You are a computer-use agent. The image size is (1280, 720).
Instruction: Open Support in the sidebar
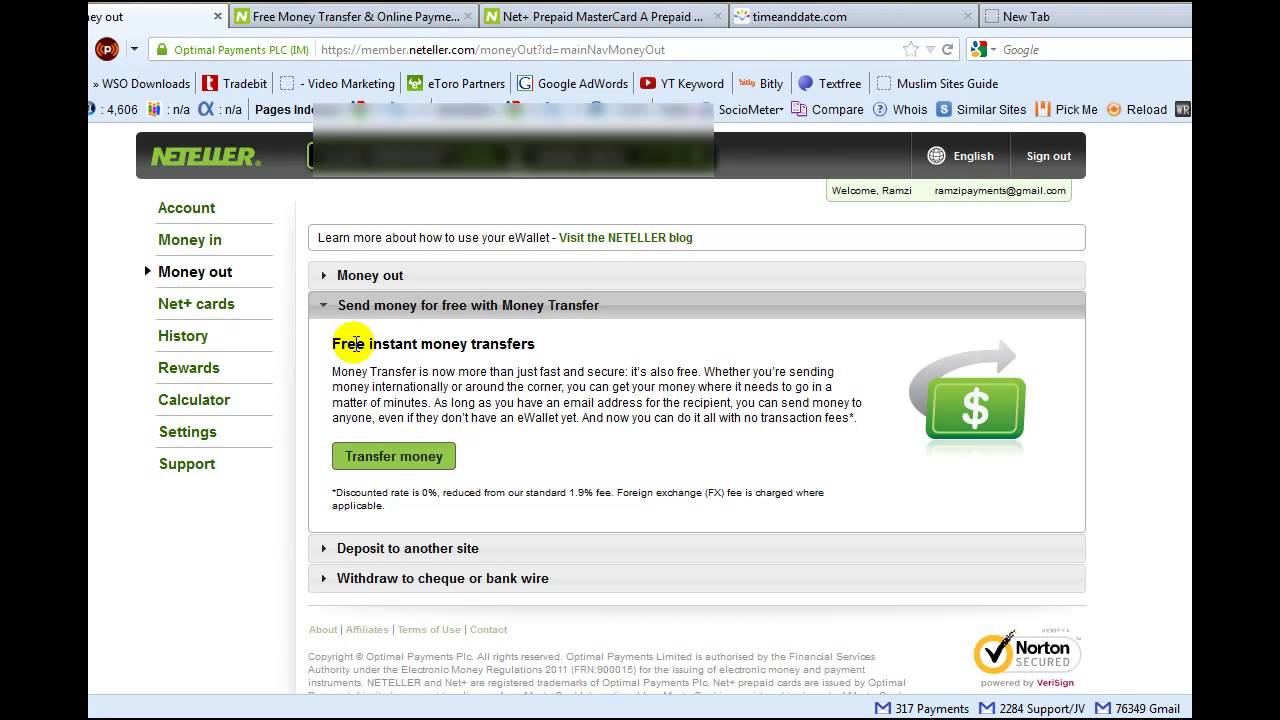pyautogui.click(x=187, y=464)
